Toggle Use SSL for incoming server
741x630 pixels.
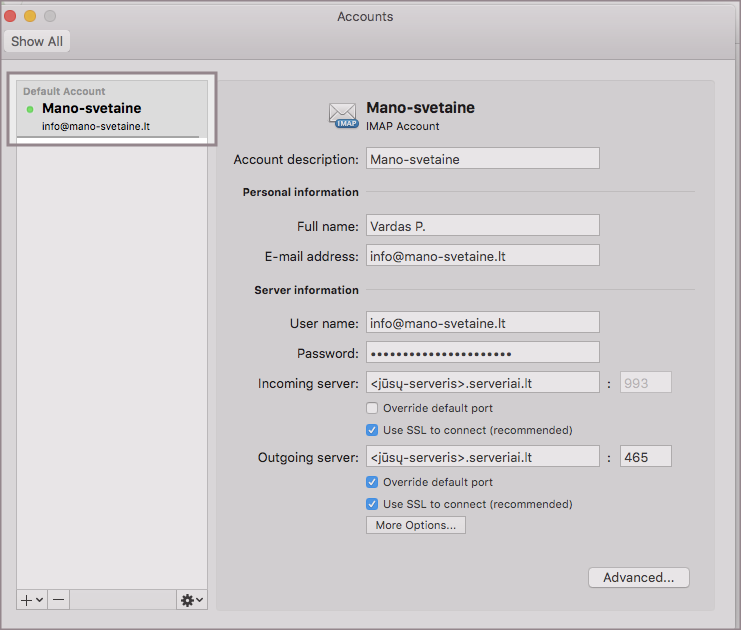(372, 430)
